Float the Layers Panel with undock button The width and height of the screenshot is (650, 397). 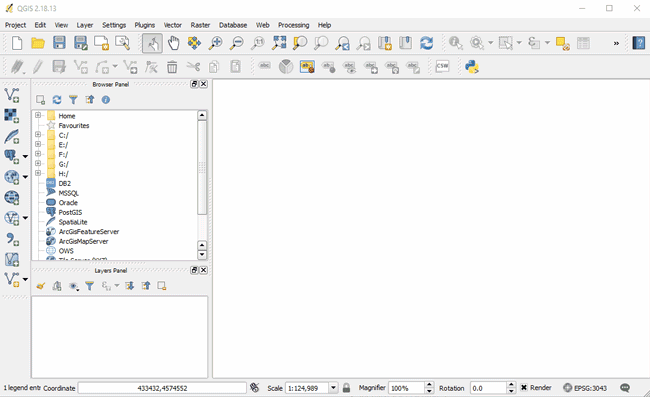coord(194,270)
